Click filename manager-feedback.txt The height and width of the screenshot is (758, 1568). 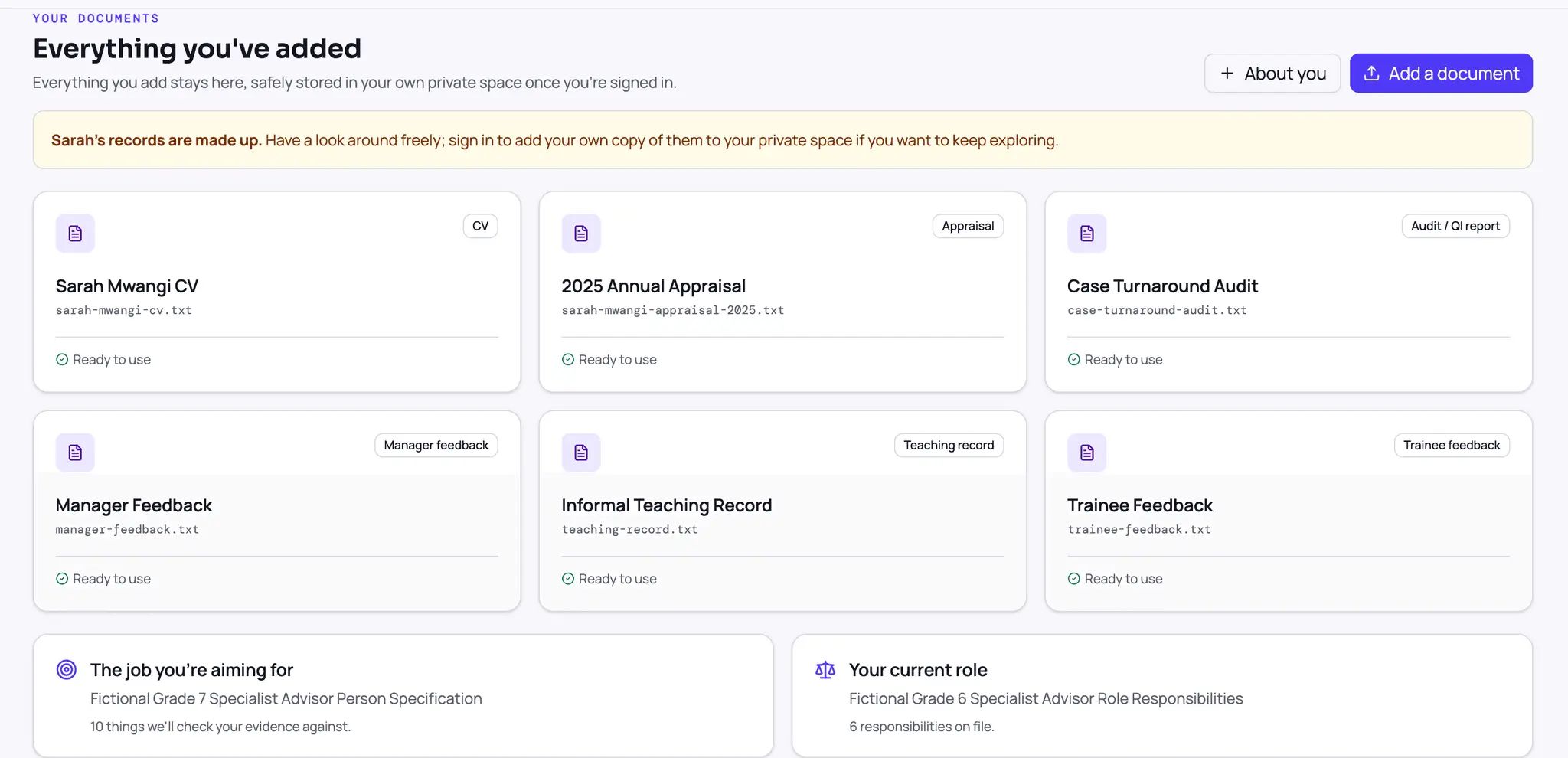pyautogui.click(x=127, y=530)
